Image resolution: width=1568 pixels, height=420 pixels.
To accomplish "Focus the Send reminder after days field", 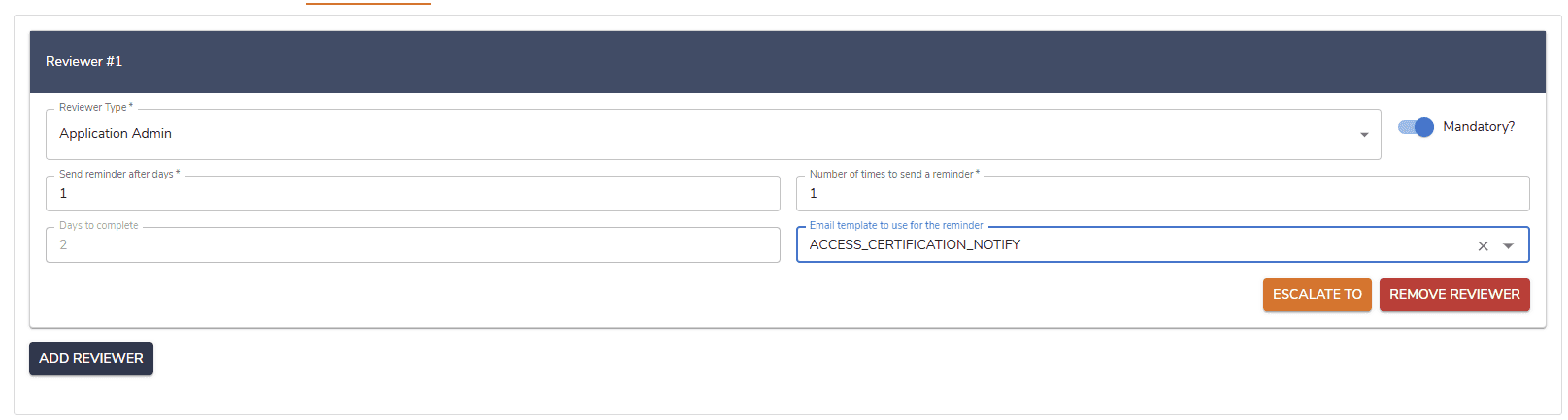I will [413, 194].
